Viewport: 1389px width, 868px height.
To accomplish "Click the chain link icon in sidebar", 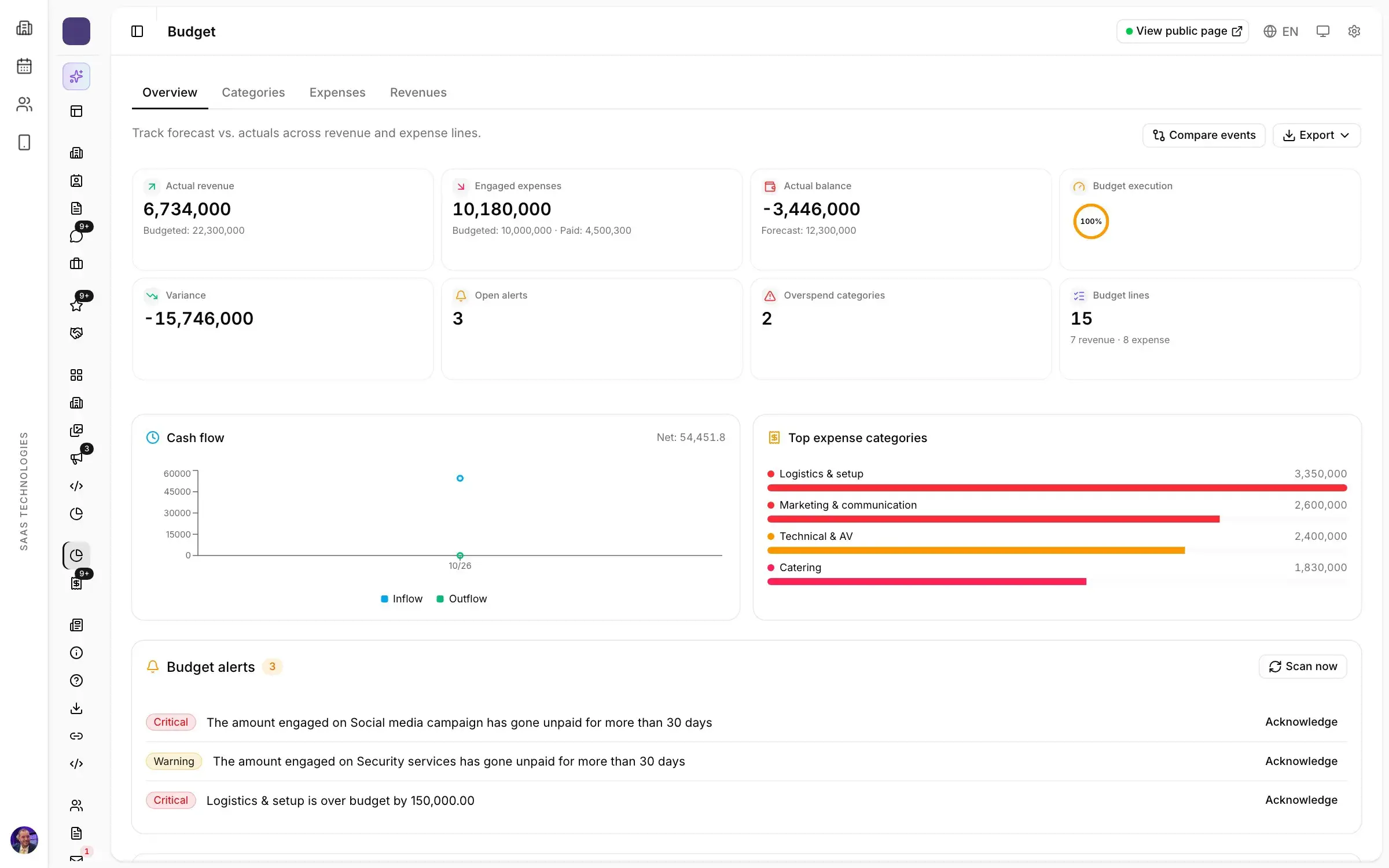I will tap(76, 736).
